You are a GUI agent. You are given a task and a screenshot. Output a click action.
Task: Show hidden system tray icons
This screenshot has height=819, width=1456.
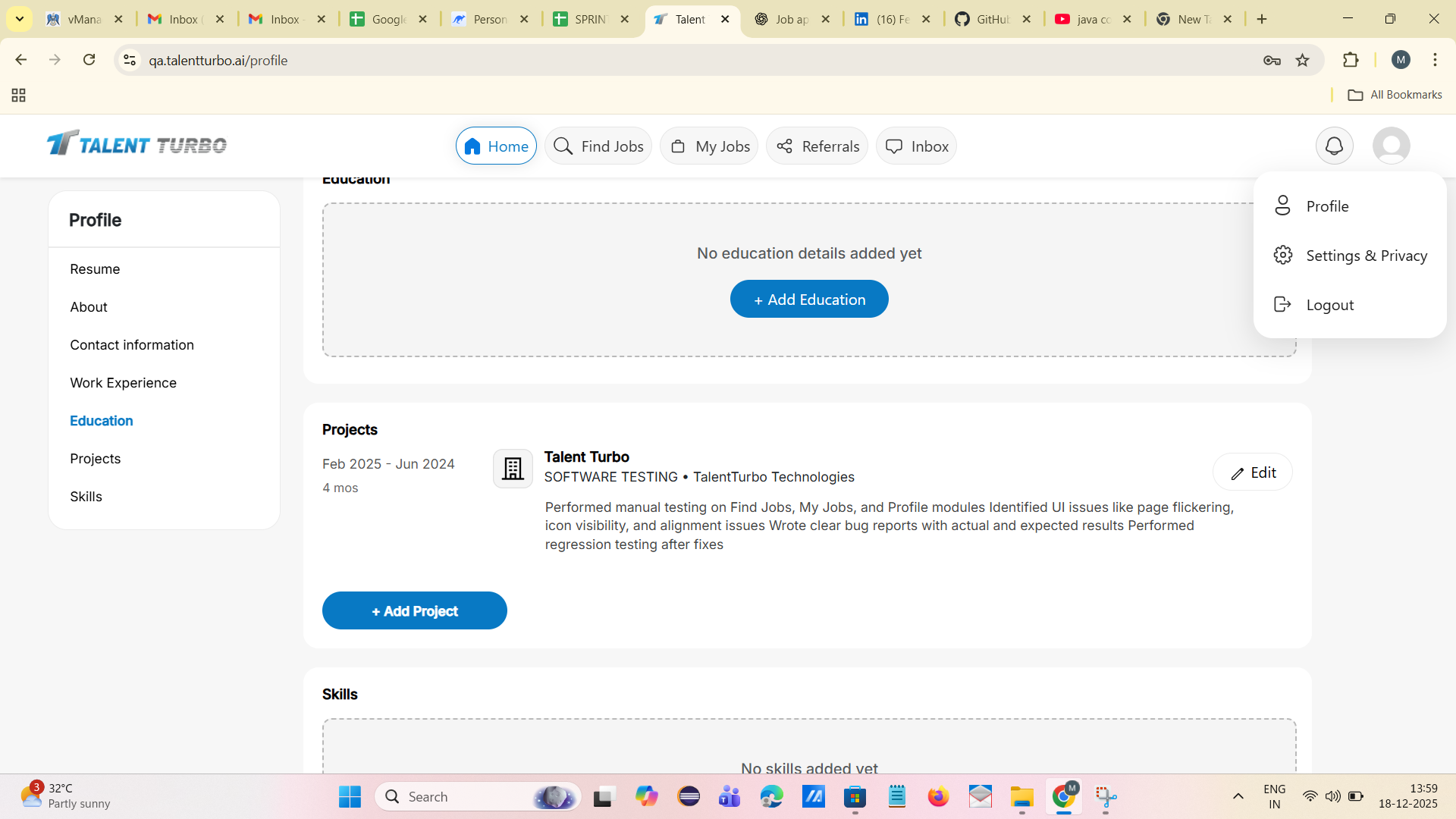pos(1238,796)
